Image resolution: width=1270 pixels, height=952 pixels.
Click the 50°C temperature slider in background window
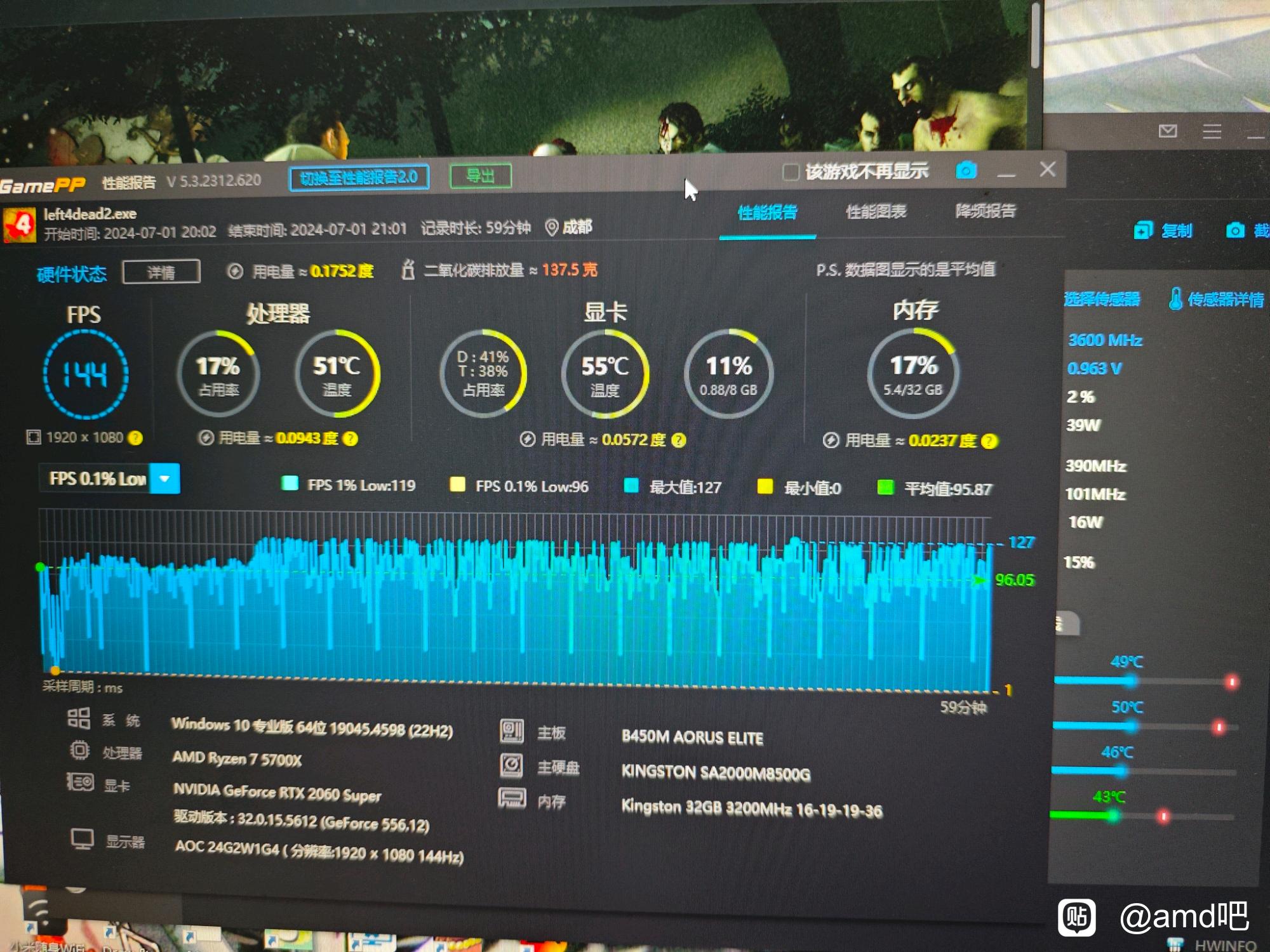[1145, 726]
